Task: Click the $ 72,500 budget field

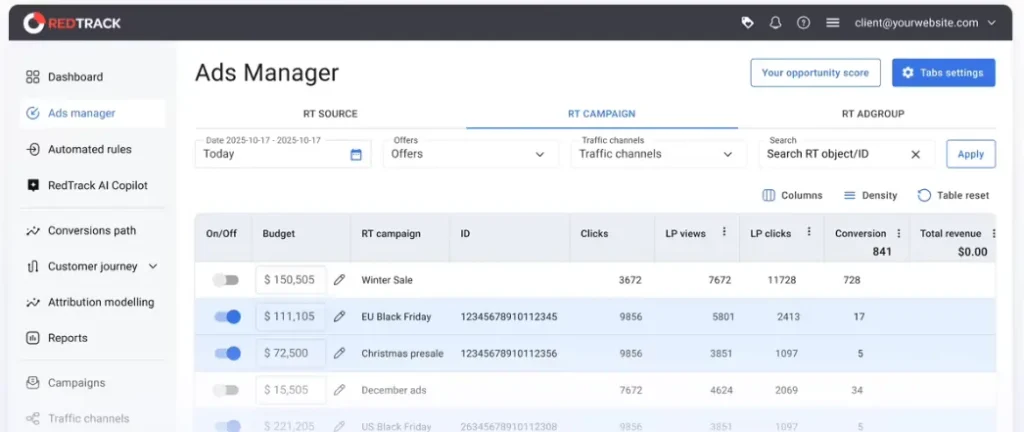Action: [x=291, y=353]
